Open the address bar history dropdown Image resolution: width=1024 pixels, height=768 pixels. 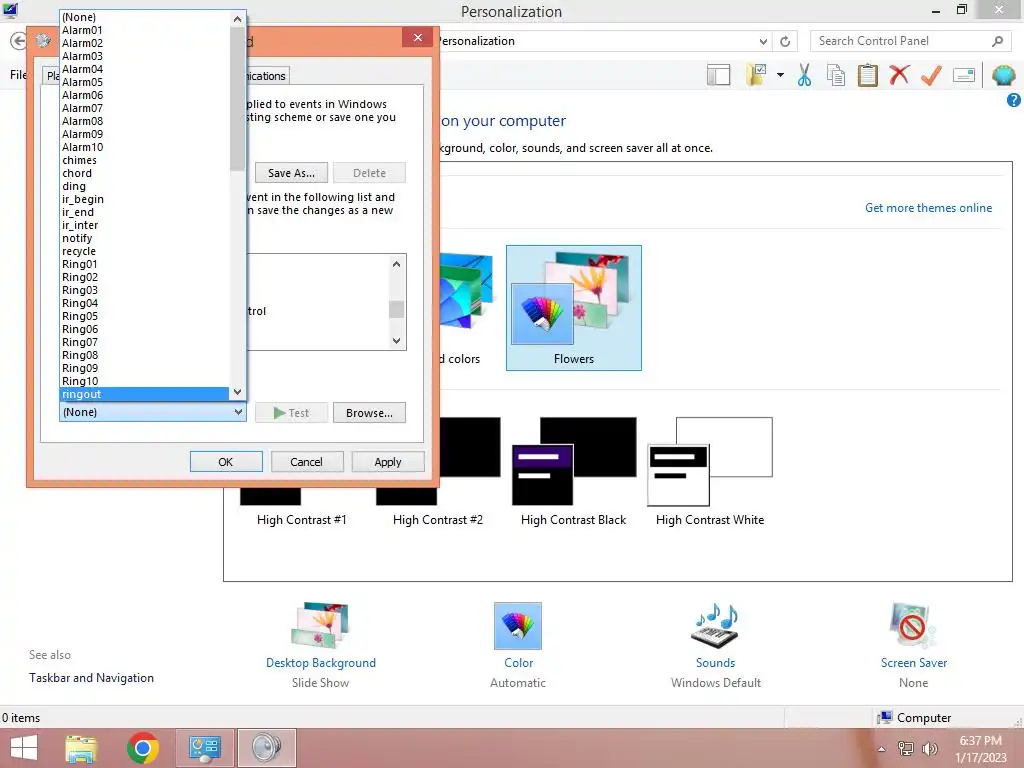(x=763, y=41)
